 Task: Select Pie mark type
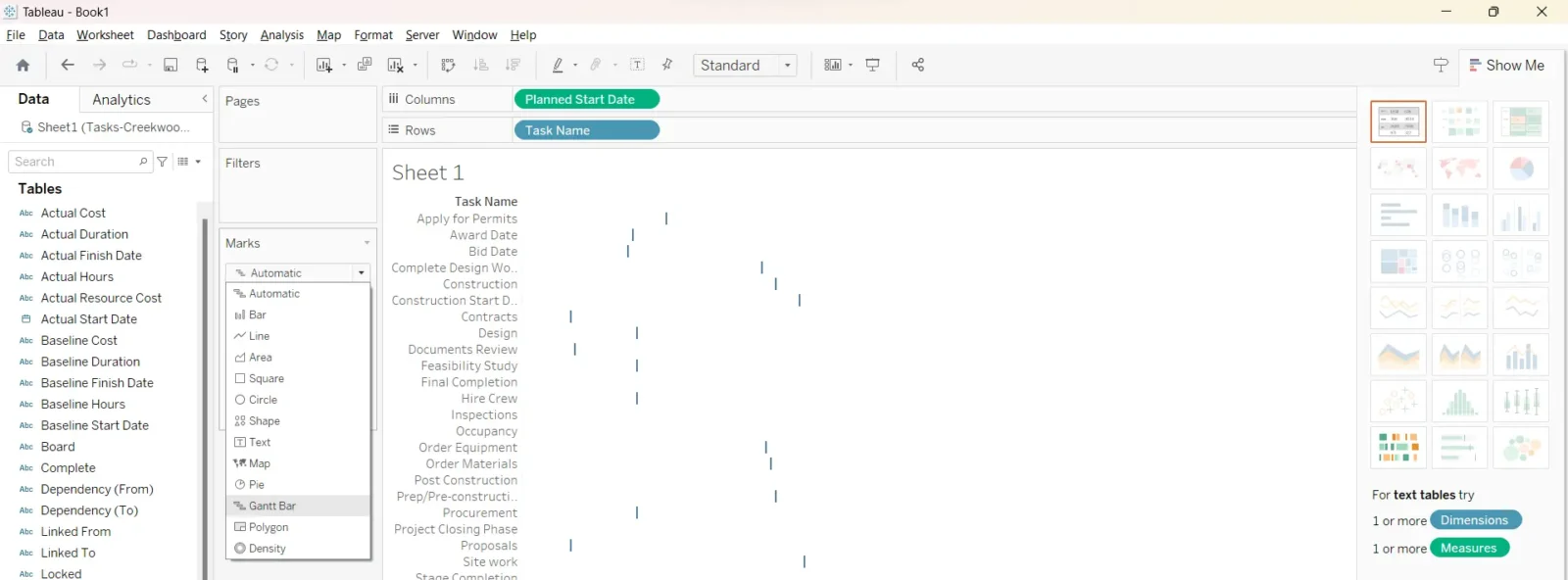[x=298, y=485]
